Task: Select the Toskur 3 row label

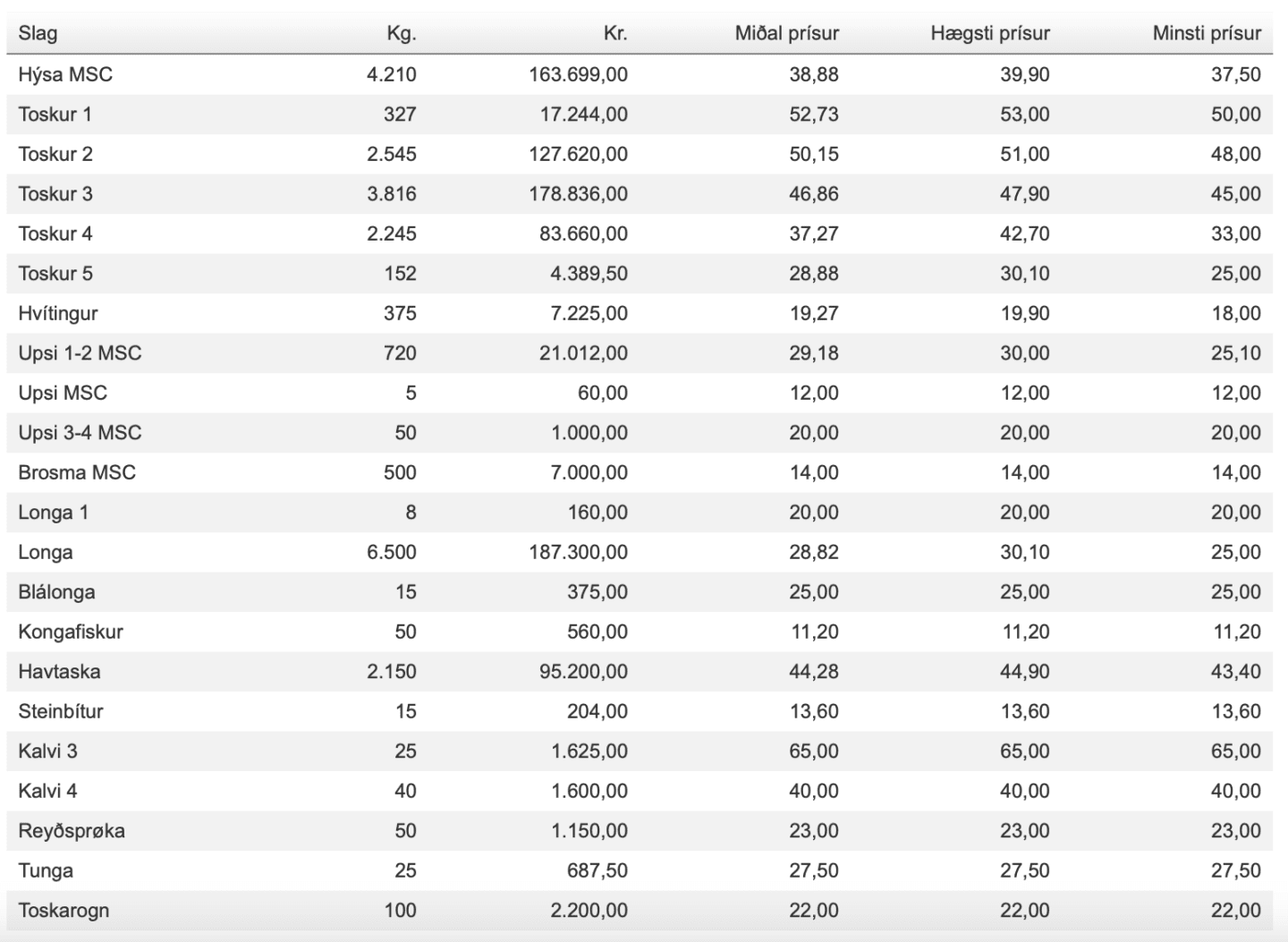Action: pos(55,194)
